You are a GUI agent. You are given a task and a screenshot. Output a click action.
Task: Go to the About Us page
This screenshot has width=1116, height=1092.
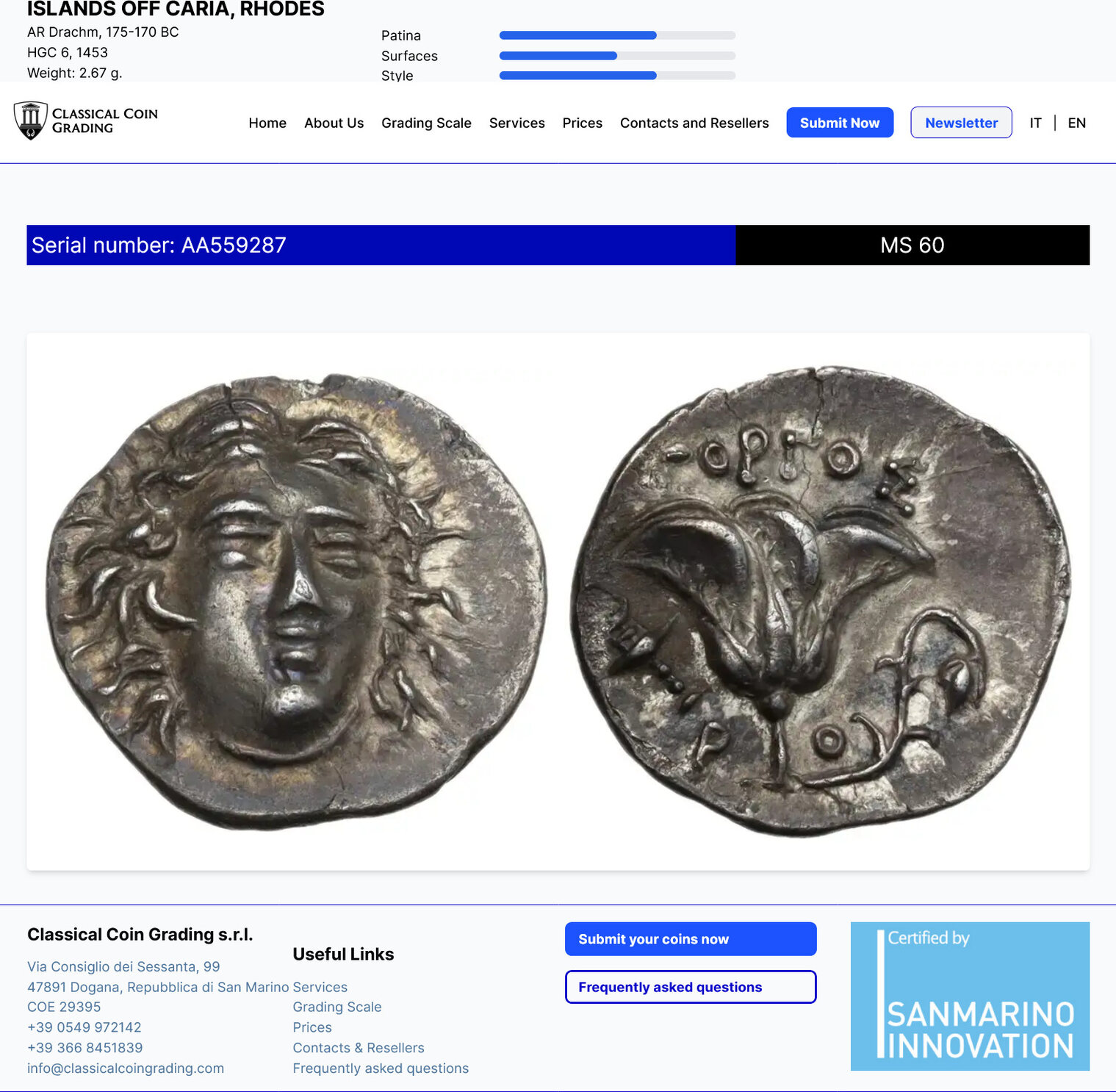point(334,123)
